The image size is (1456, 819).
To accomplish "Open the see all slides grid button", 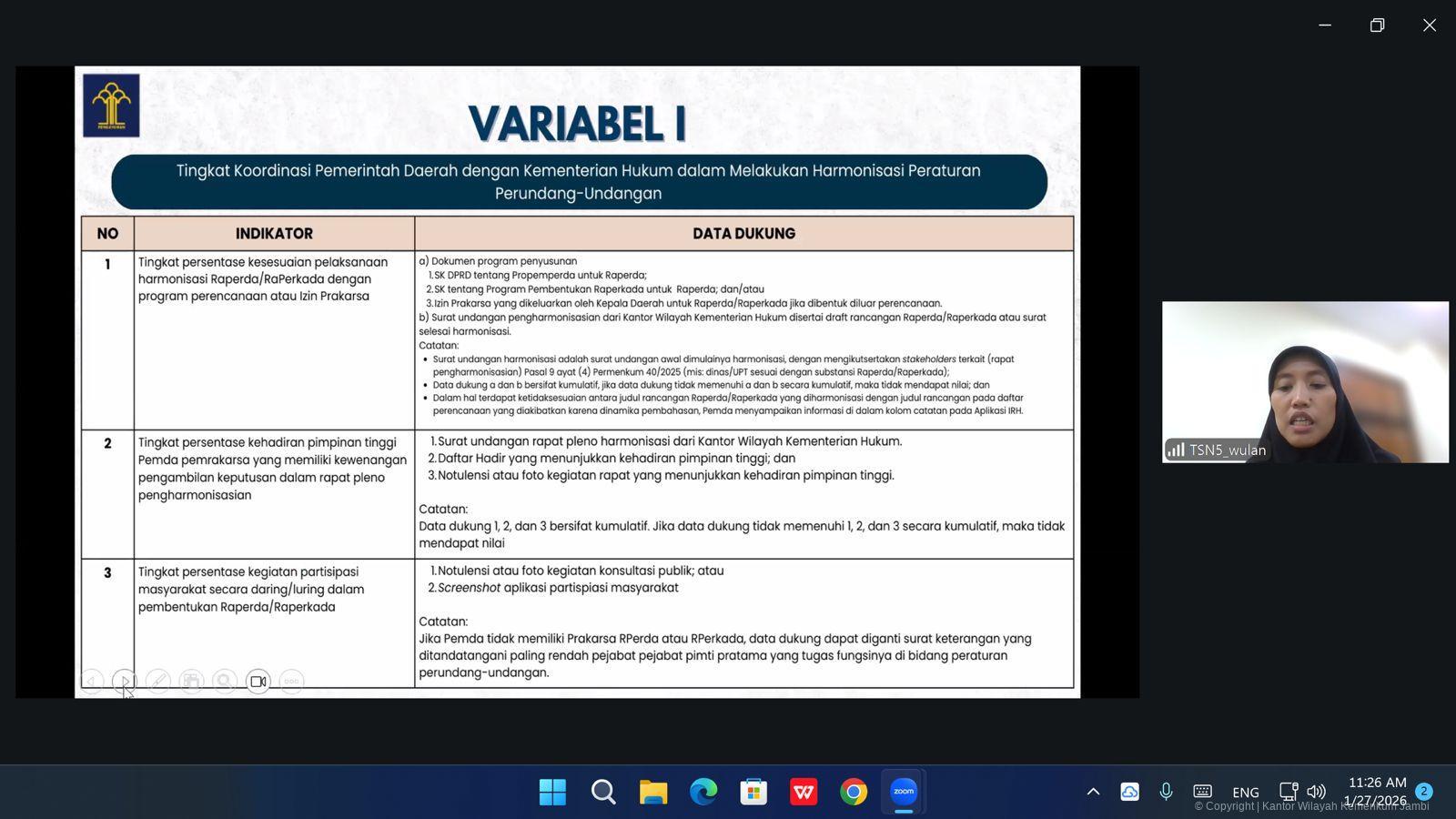I will [x=191, y=681].
